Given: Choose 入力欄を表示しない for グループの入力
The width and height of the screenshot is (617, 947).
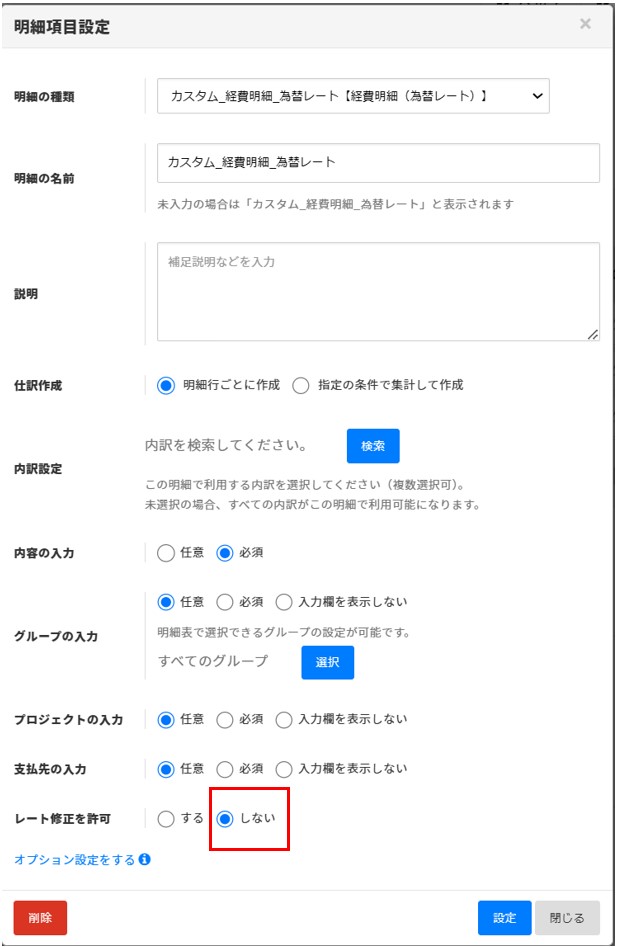Looking at the screenshot, I should coord(284,602).
